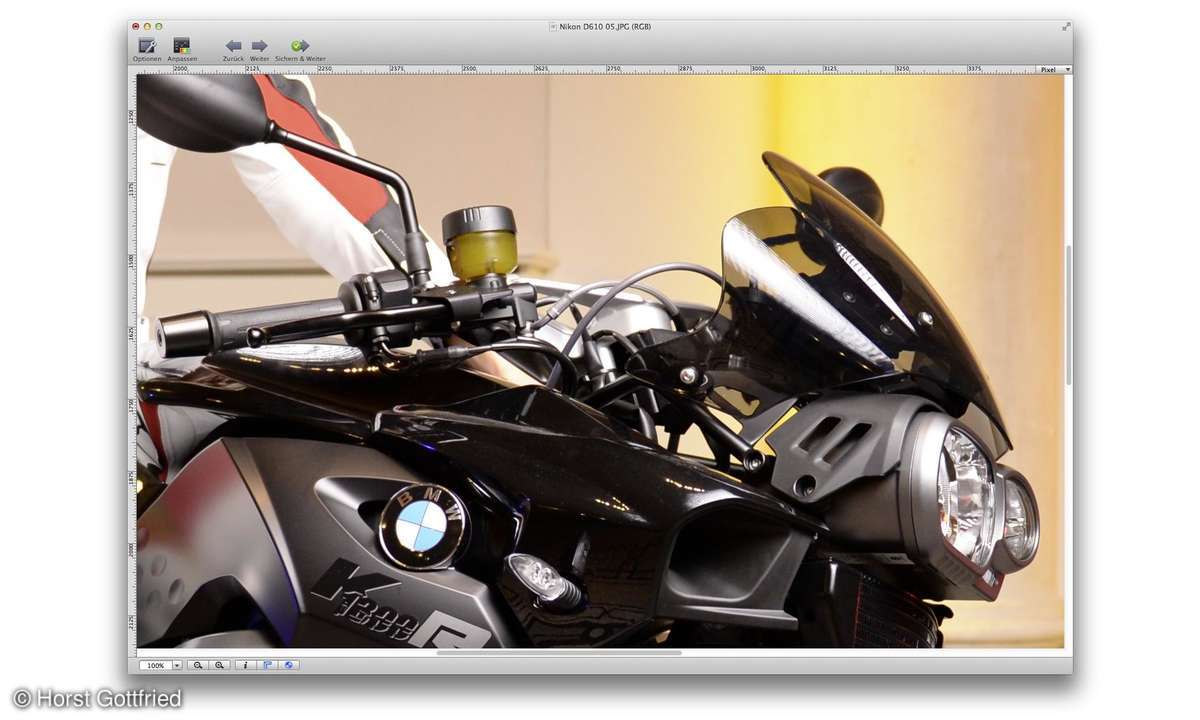Click the Sichern & Weiter label
Image resolution: width=1200 pixels, height=720 pixels.
coord(300,59)
